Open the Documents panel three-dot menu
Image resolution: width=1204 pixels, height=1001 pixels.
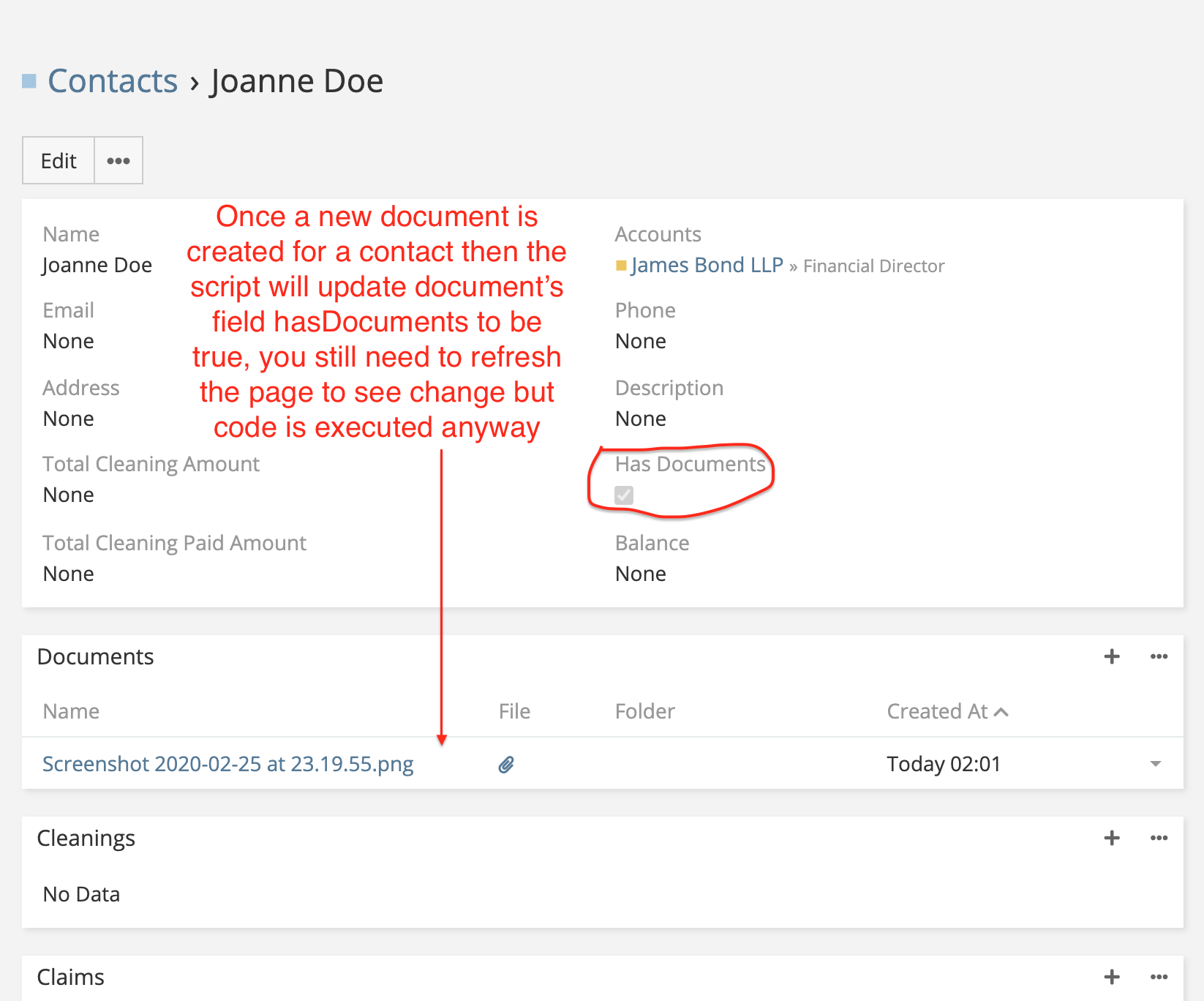coord(1159,656)
